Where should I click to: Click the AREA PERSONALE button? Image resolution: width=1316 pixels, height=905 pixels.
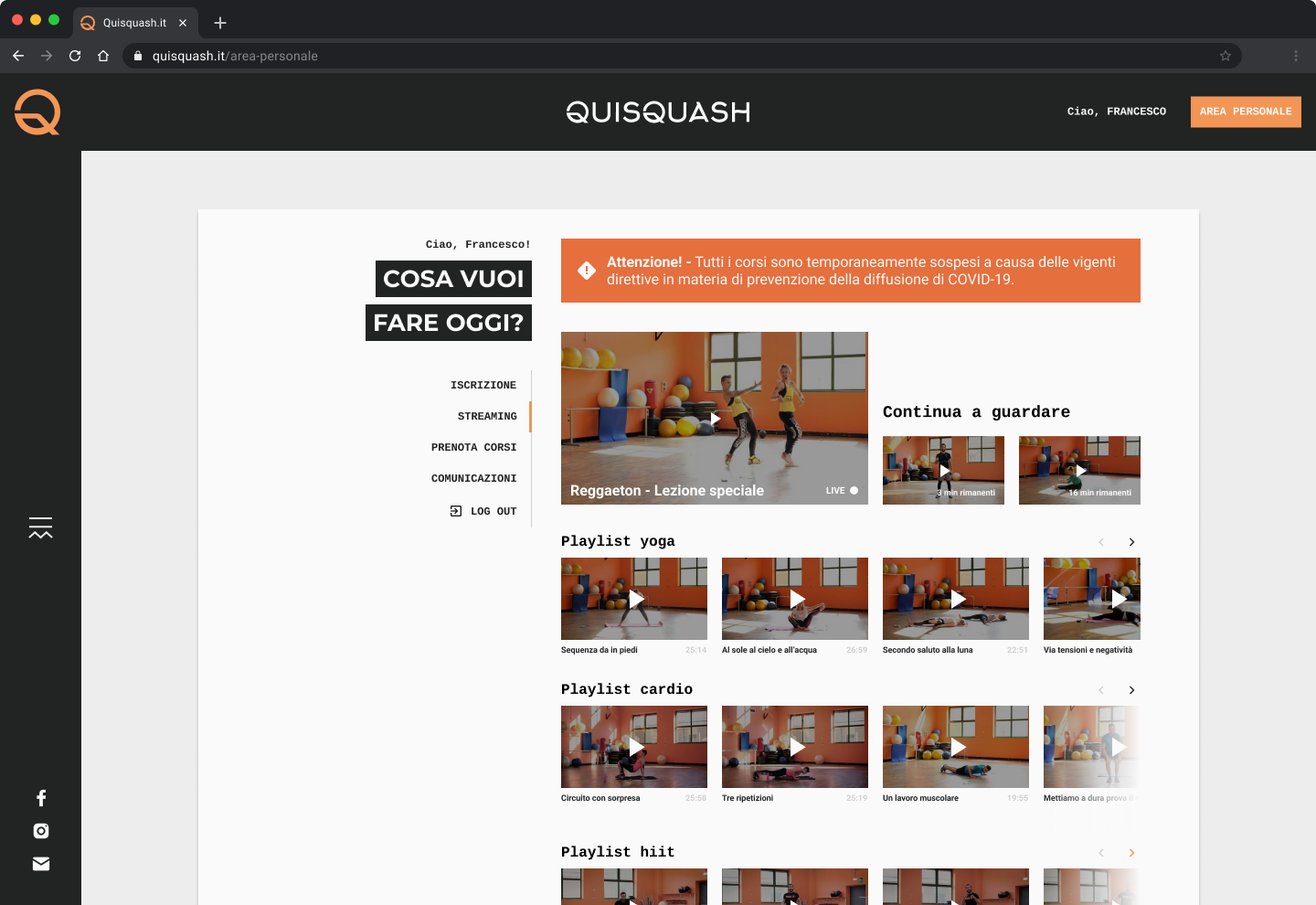[x=1246, y=112]
